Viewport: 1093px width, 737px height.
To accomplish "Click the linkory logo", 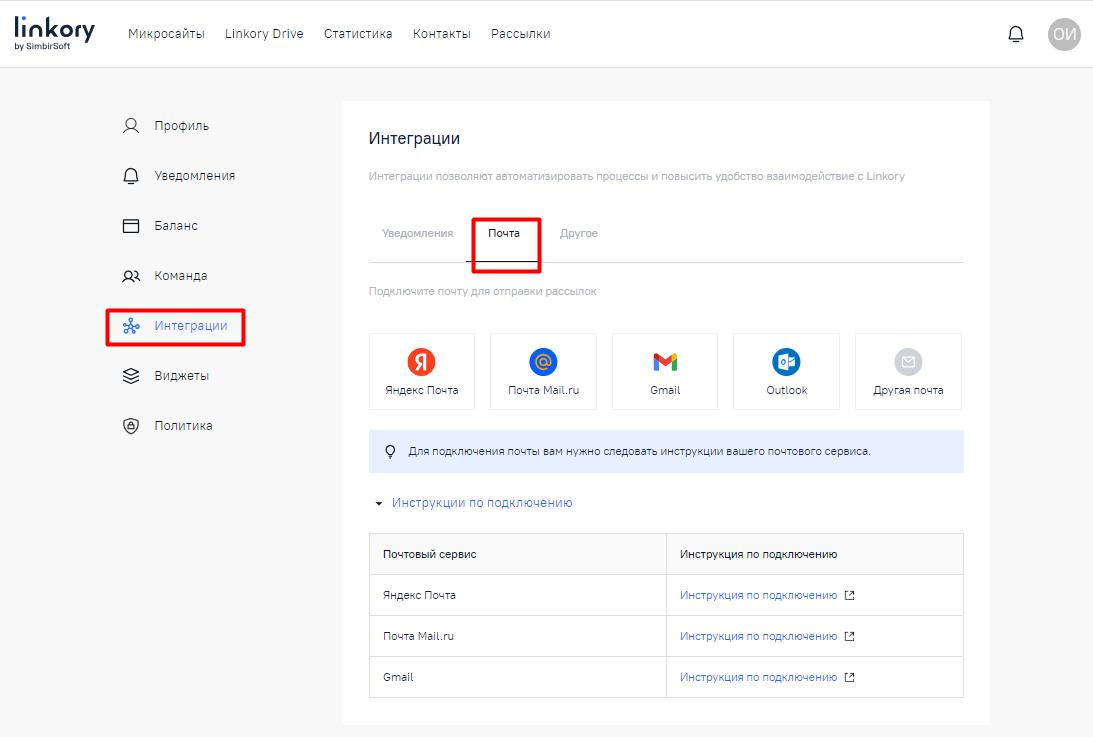I will click(54, 33).
